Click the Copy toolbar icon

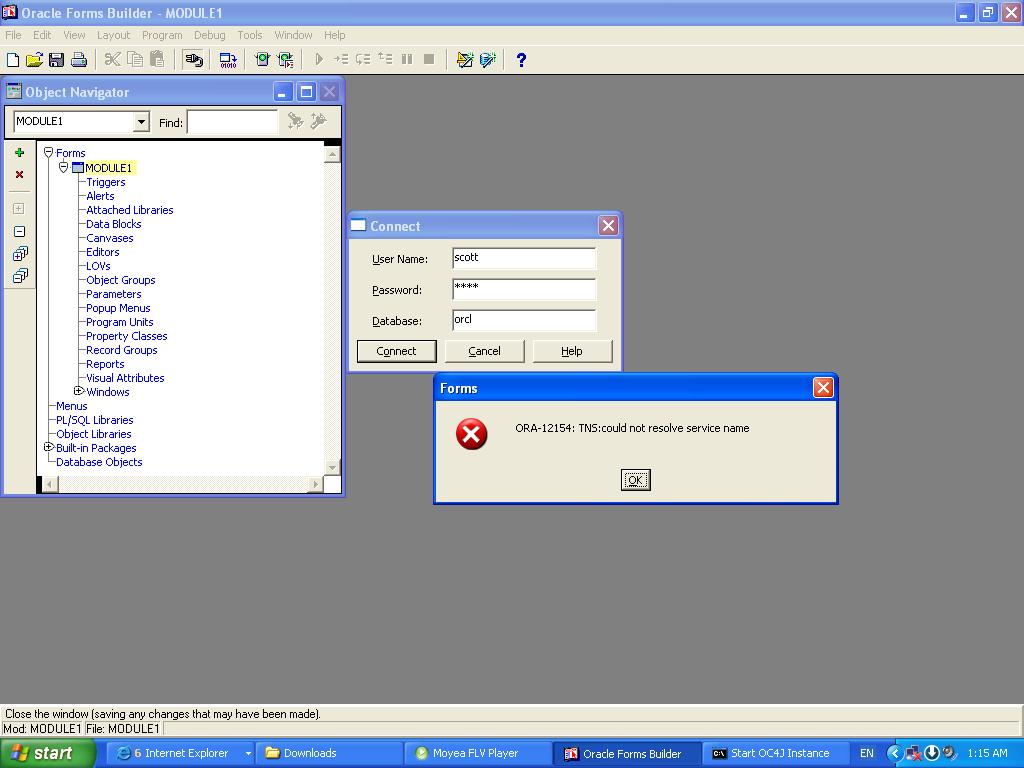point(135,60)
